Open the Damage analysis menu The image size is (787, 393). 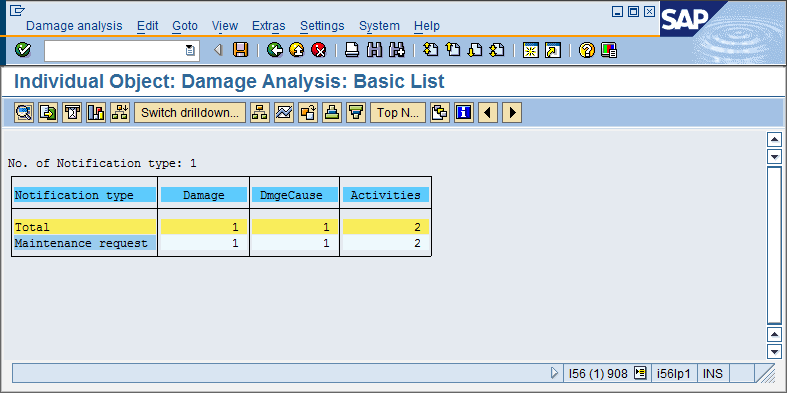74,26
